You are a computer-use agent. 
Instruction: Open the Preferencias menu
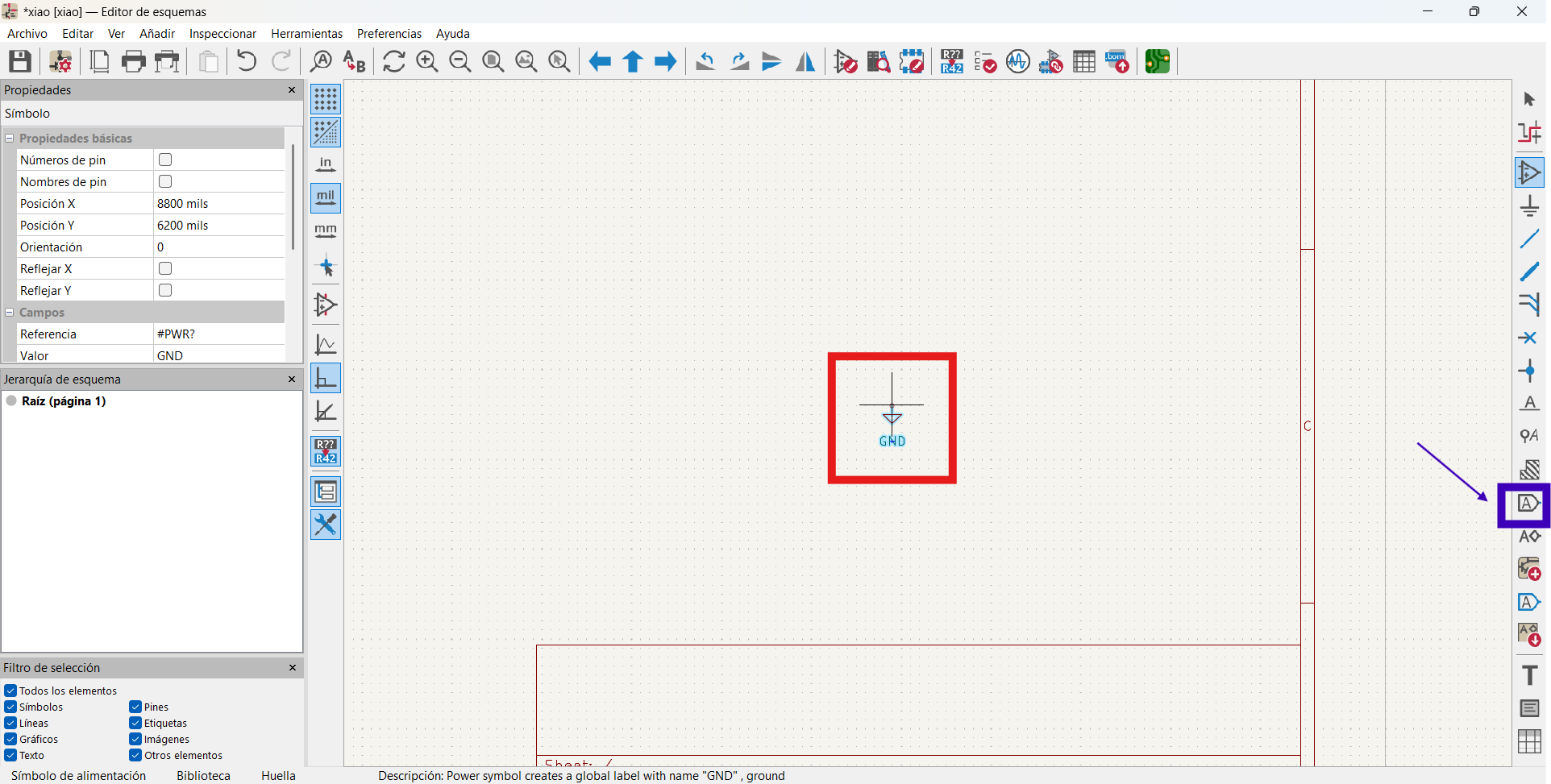coord(389,34)
